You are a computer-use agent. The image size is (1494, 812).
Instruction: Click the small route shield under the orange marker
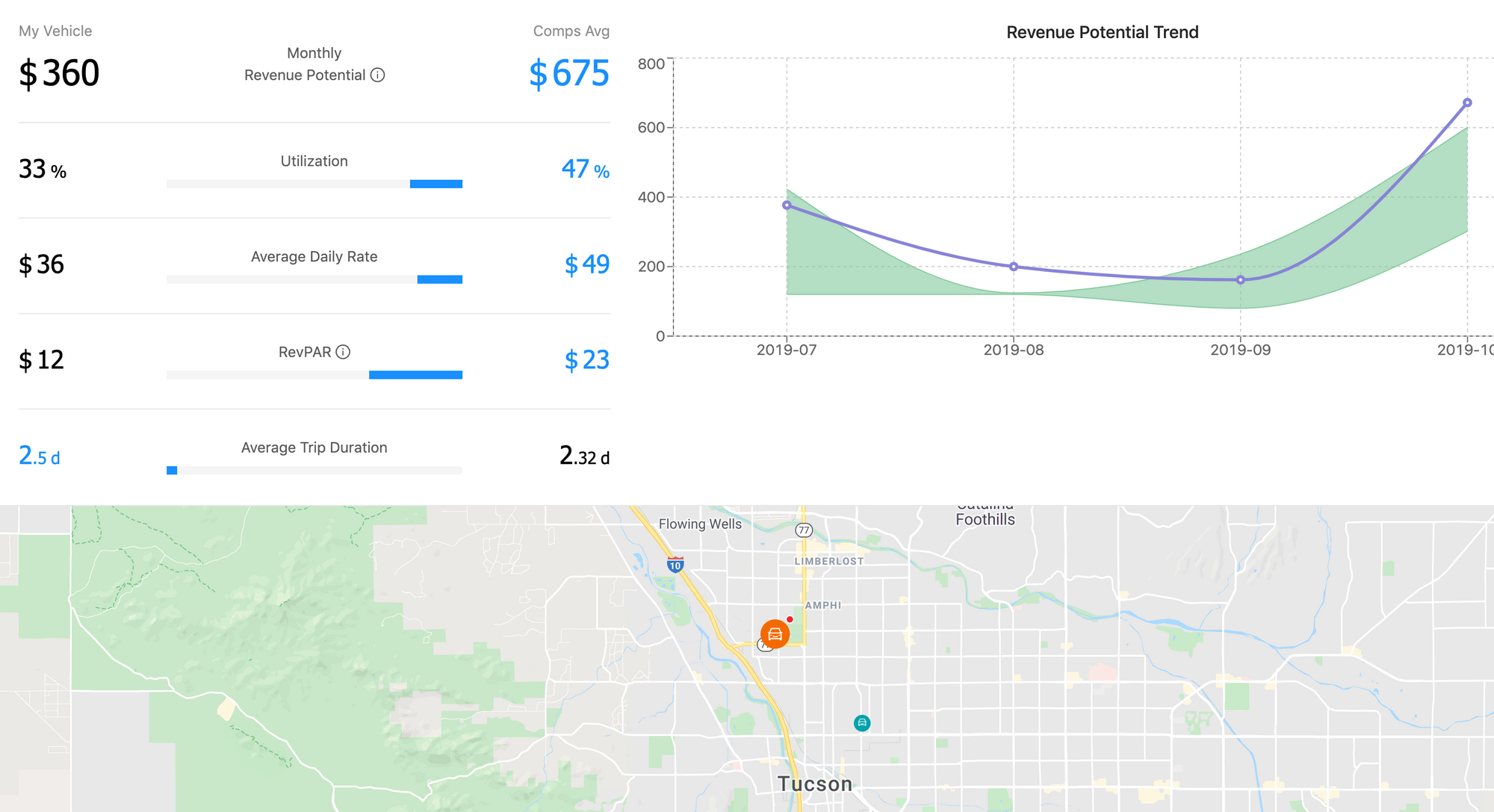[x=764, y=647]
